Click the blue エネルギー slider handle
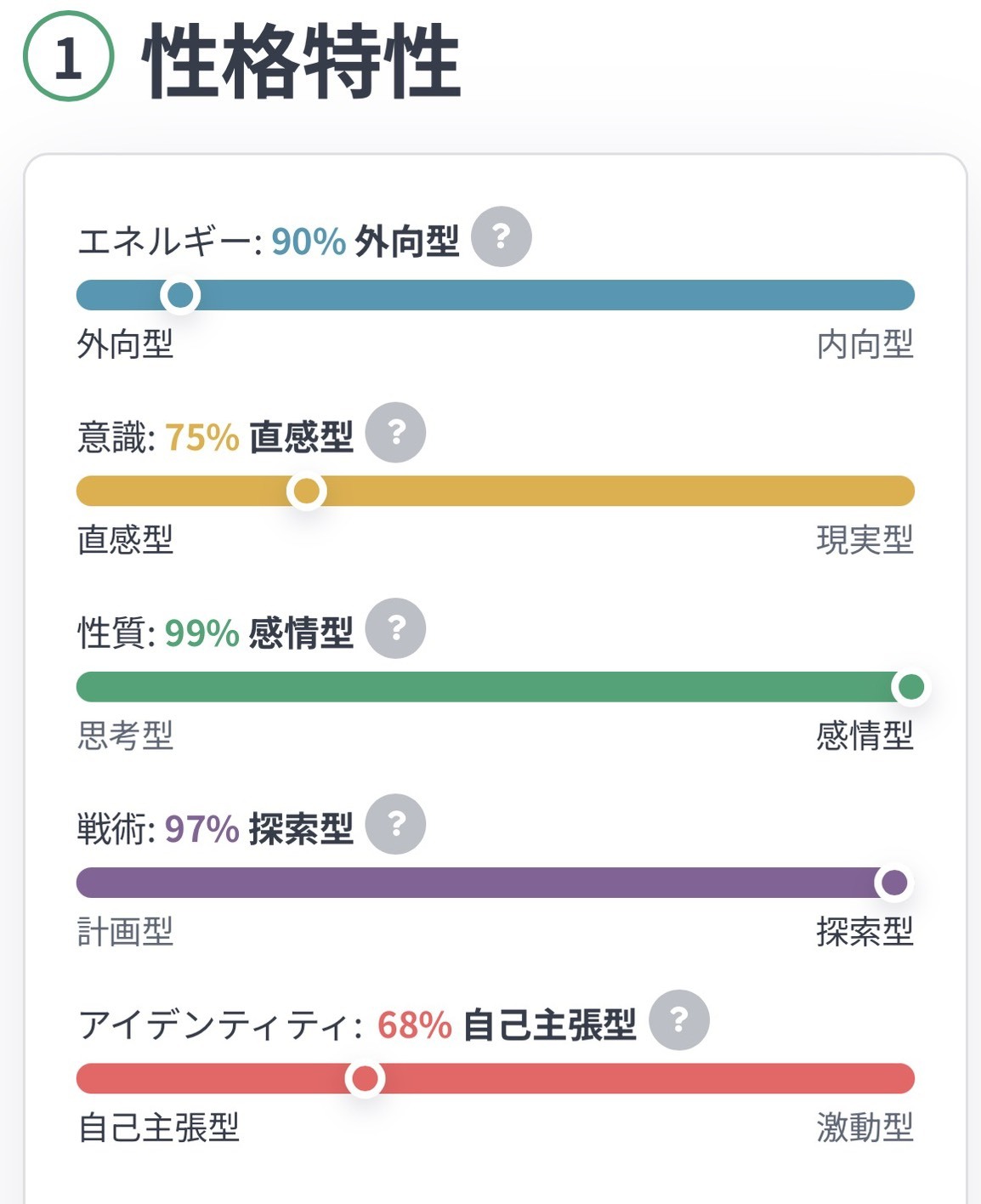 click(180, 295)
